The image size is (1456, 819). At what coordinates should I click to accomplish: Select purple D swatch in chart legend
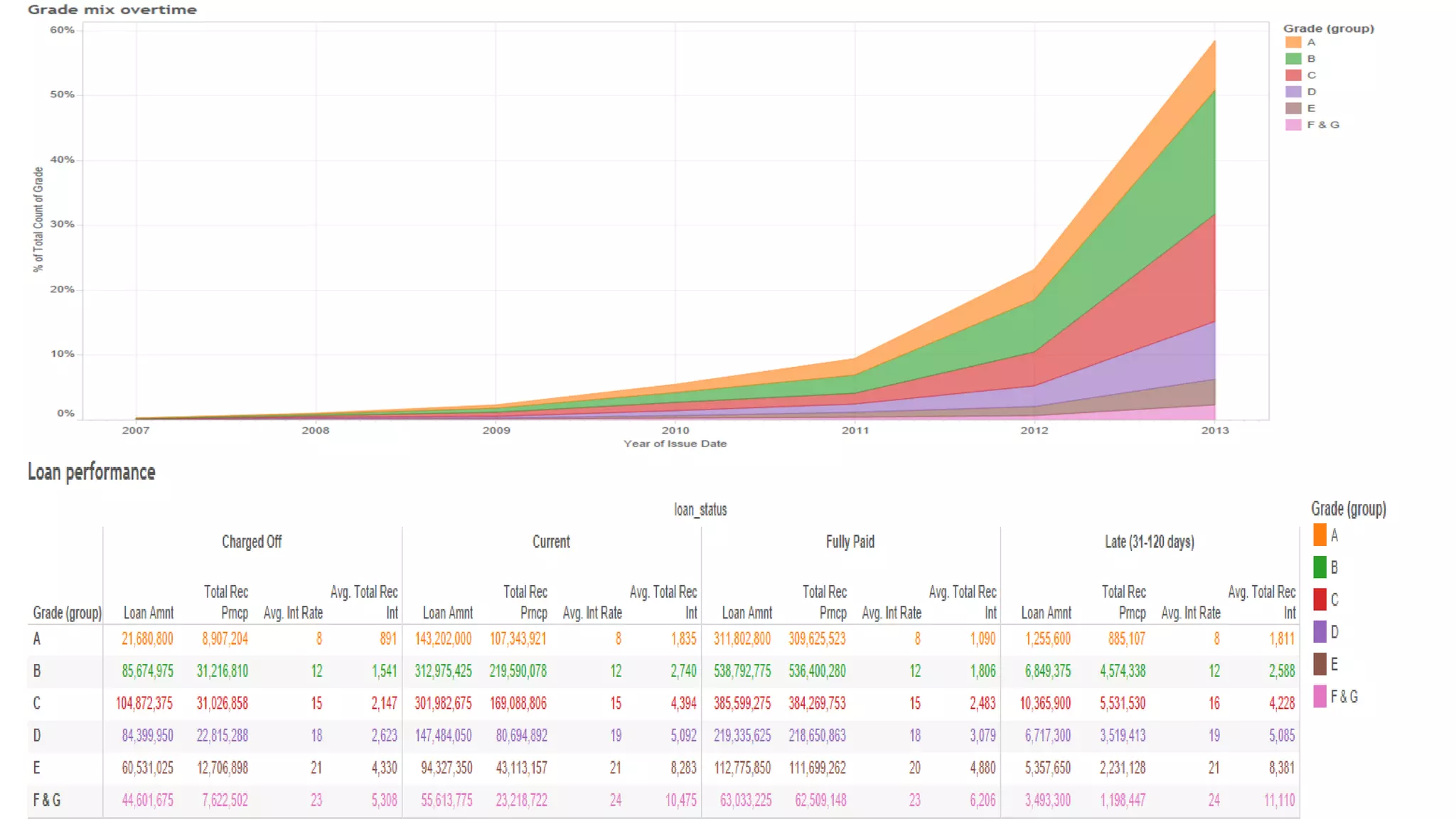tap(1293, 92)
